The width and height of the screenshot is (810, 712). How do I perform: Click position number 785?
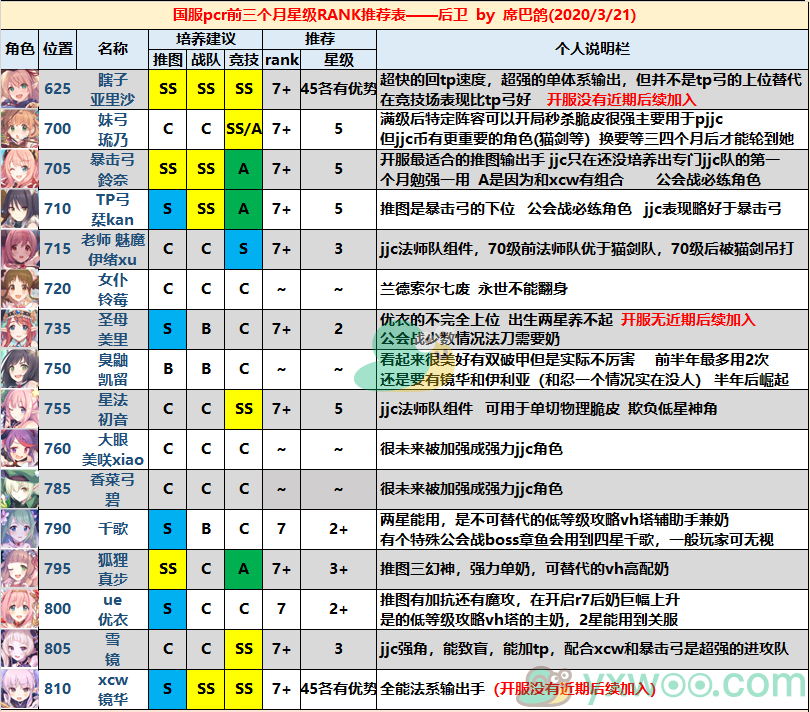57,489
